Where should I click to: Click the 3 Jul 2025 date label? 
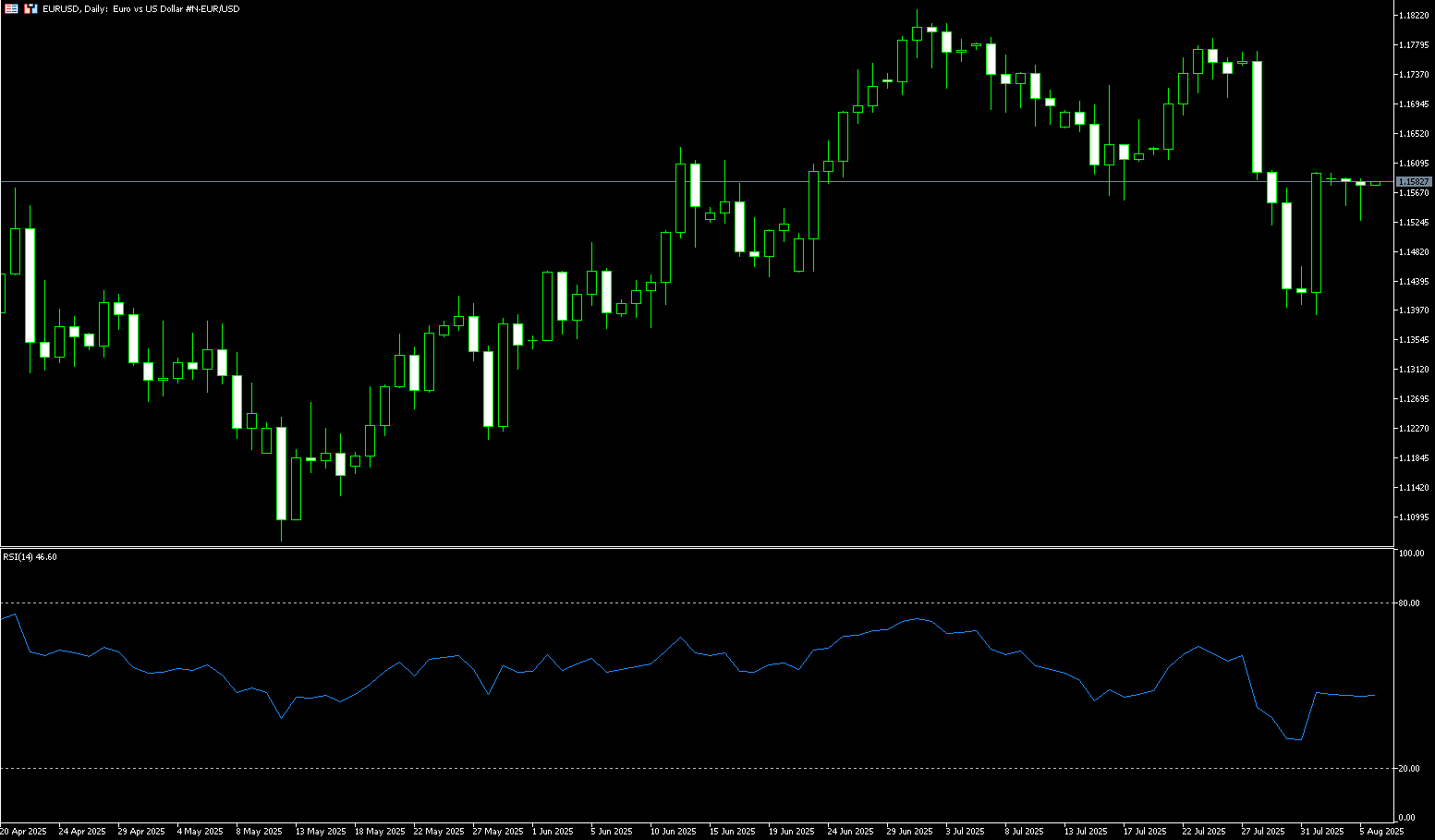pyautogui.click(x=965, y=832)
